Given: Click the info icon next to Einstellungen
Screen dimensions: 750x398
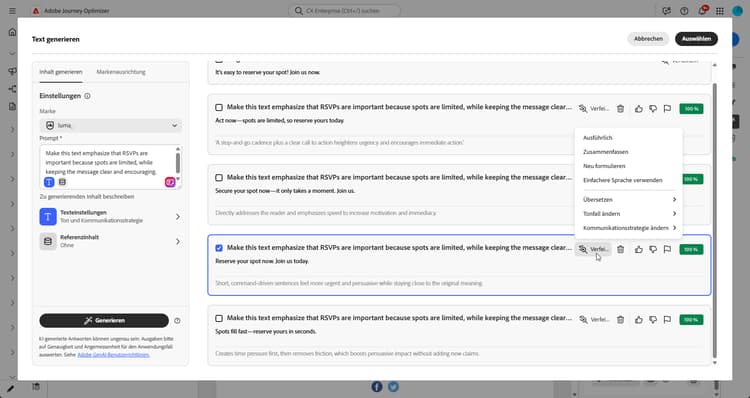Looking at the screenshot, I should click(x=87, y=96).
